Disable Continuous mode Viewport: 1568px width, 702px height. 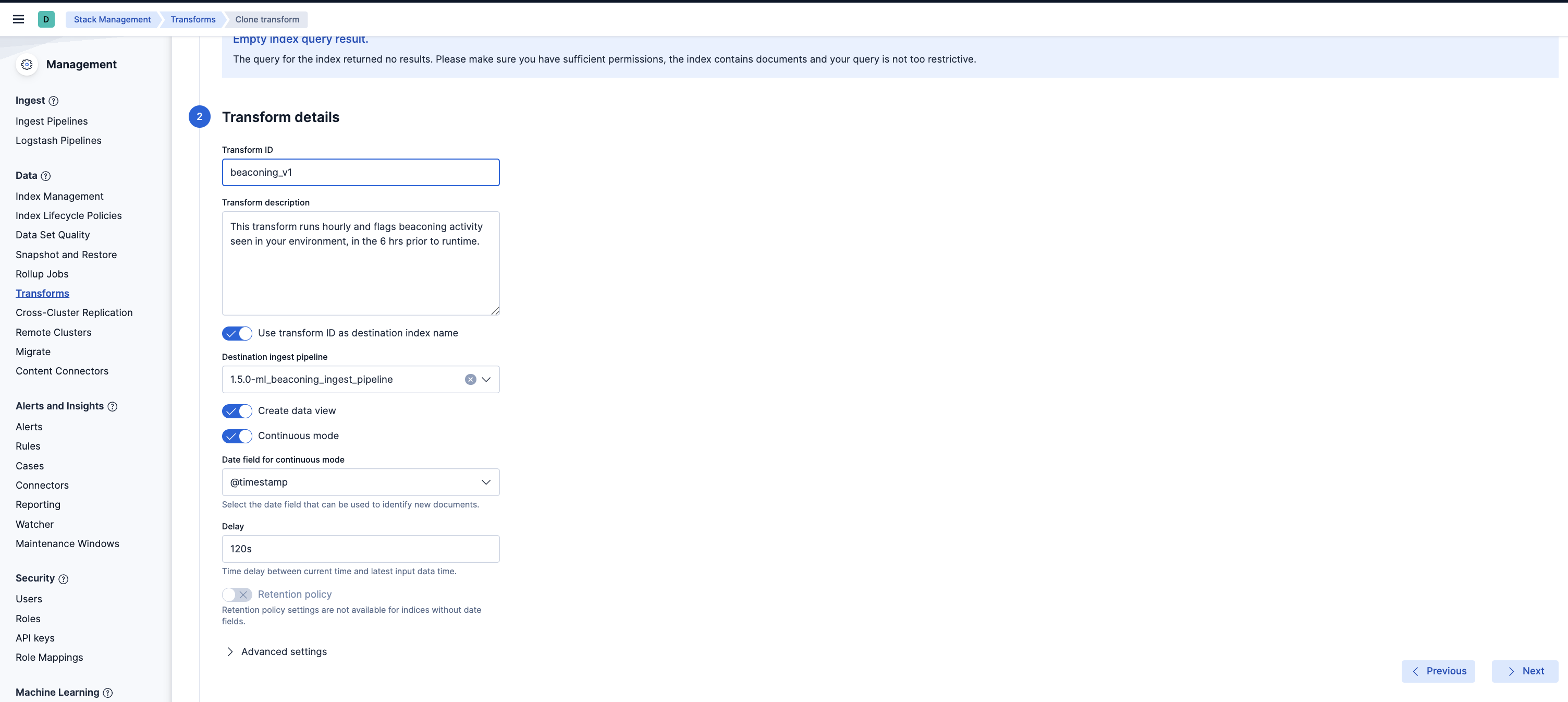coord(237,436)
